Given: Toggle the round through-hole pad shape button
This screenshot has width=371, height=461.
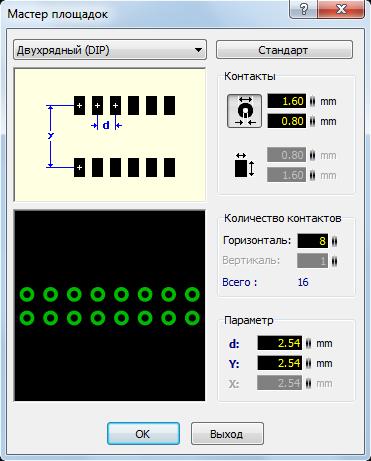Looking at the screenshot, I should pos(244,111).
